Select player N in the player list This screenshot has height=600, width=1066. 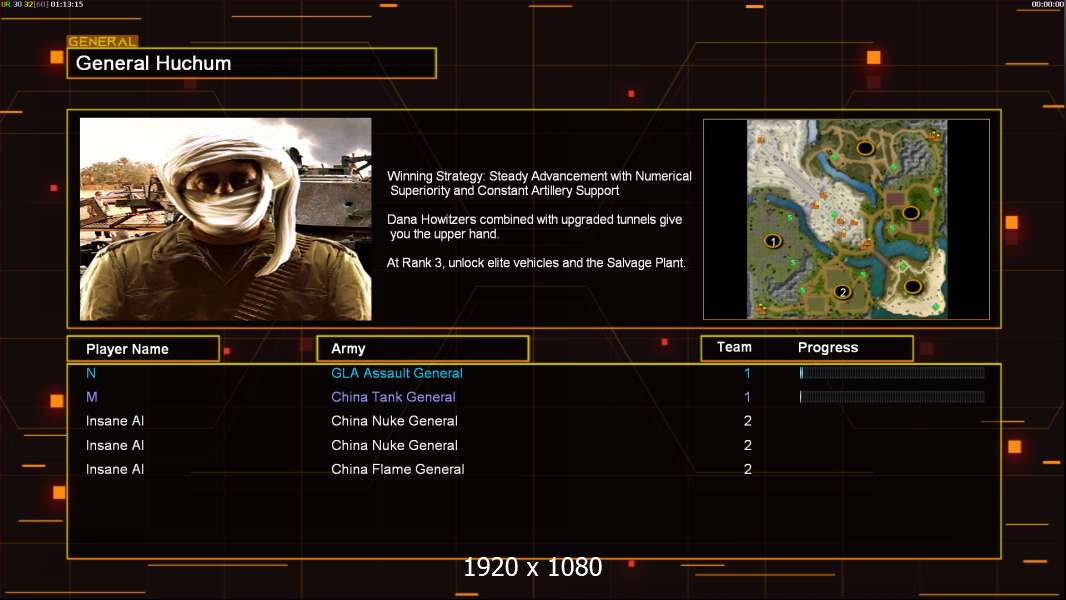pyautogui.click(x=91, y=373)
